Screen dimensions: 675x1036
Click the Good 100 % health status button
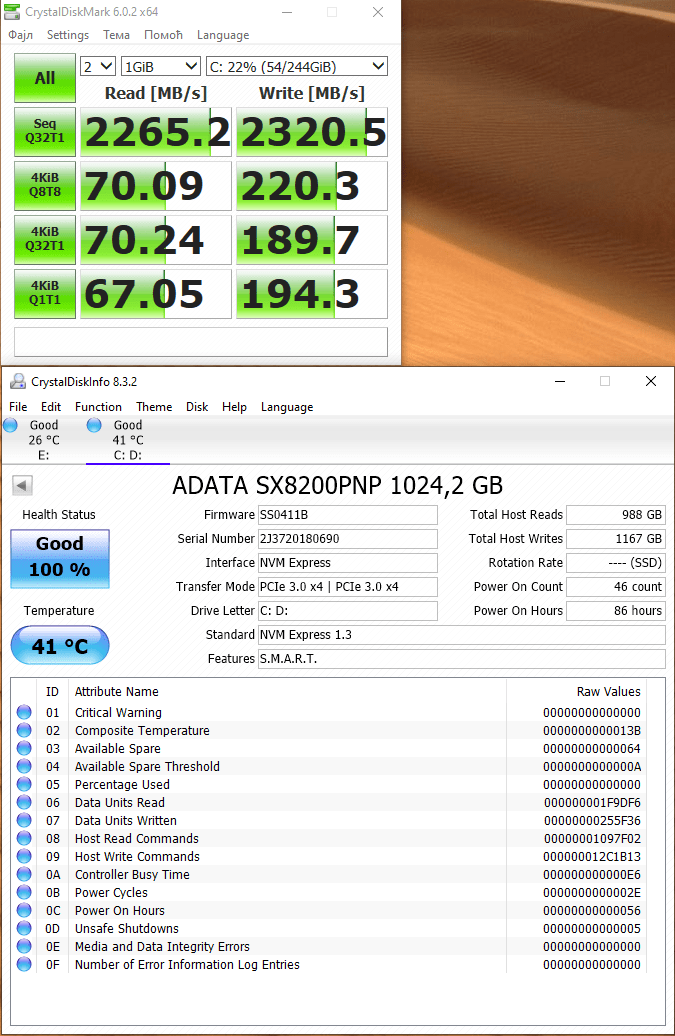[x=60, y=558]
